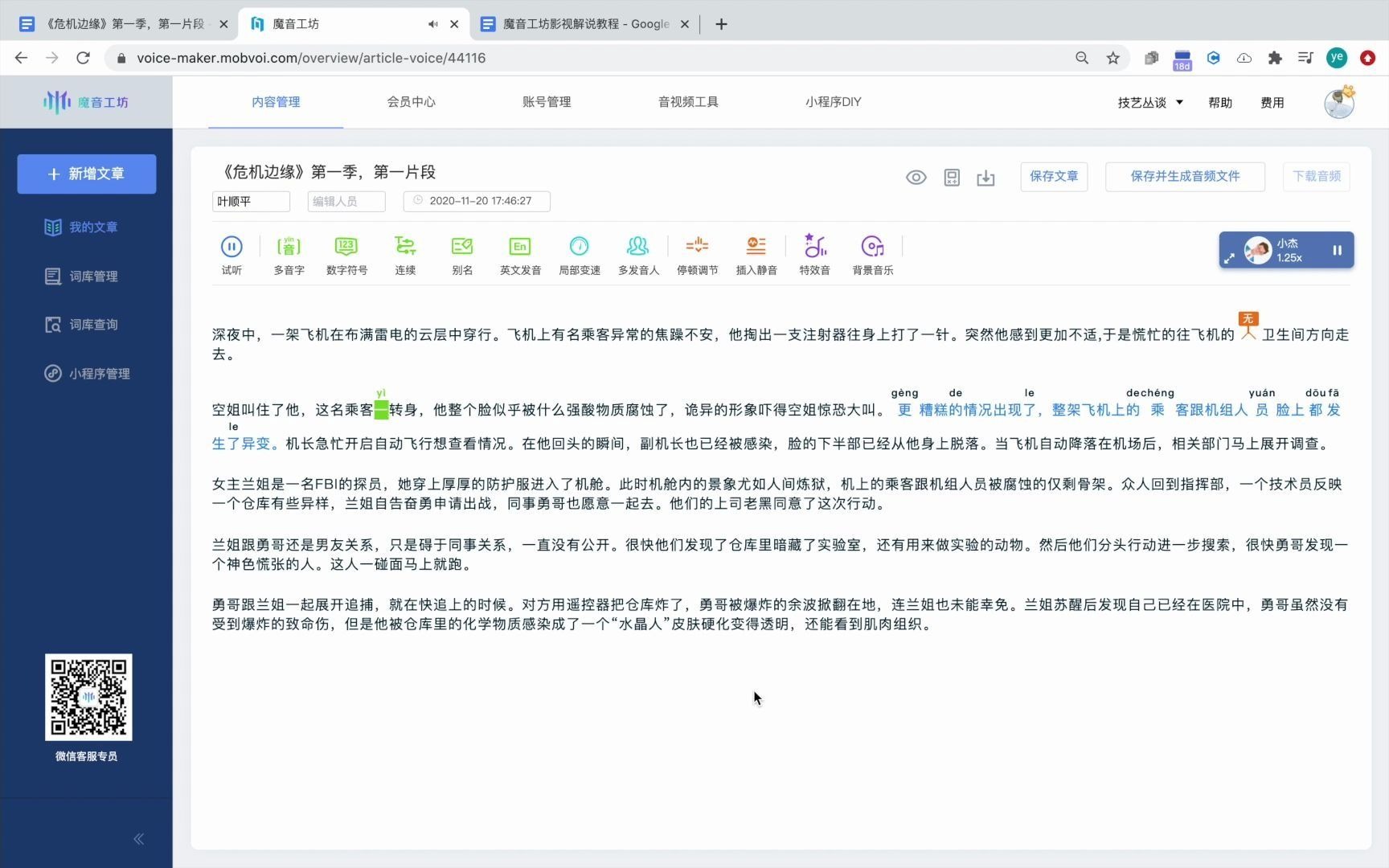Expand the 小杰 voice panel arrows
Screen dimensions: 1389x868
point(1230,259)
